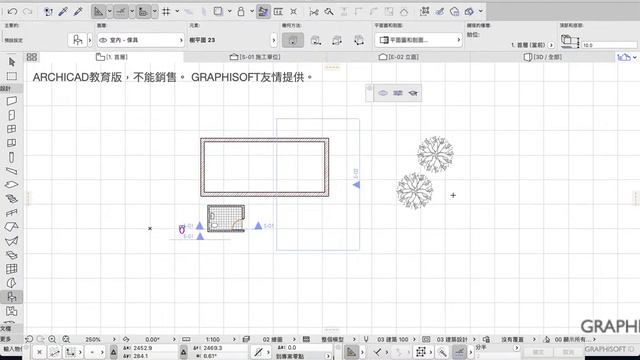Image resolution: width=640 pixels, height=360 pixels.
Task: Select the Column tool in toolbox
Action: click(11, 157)
